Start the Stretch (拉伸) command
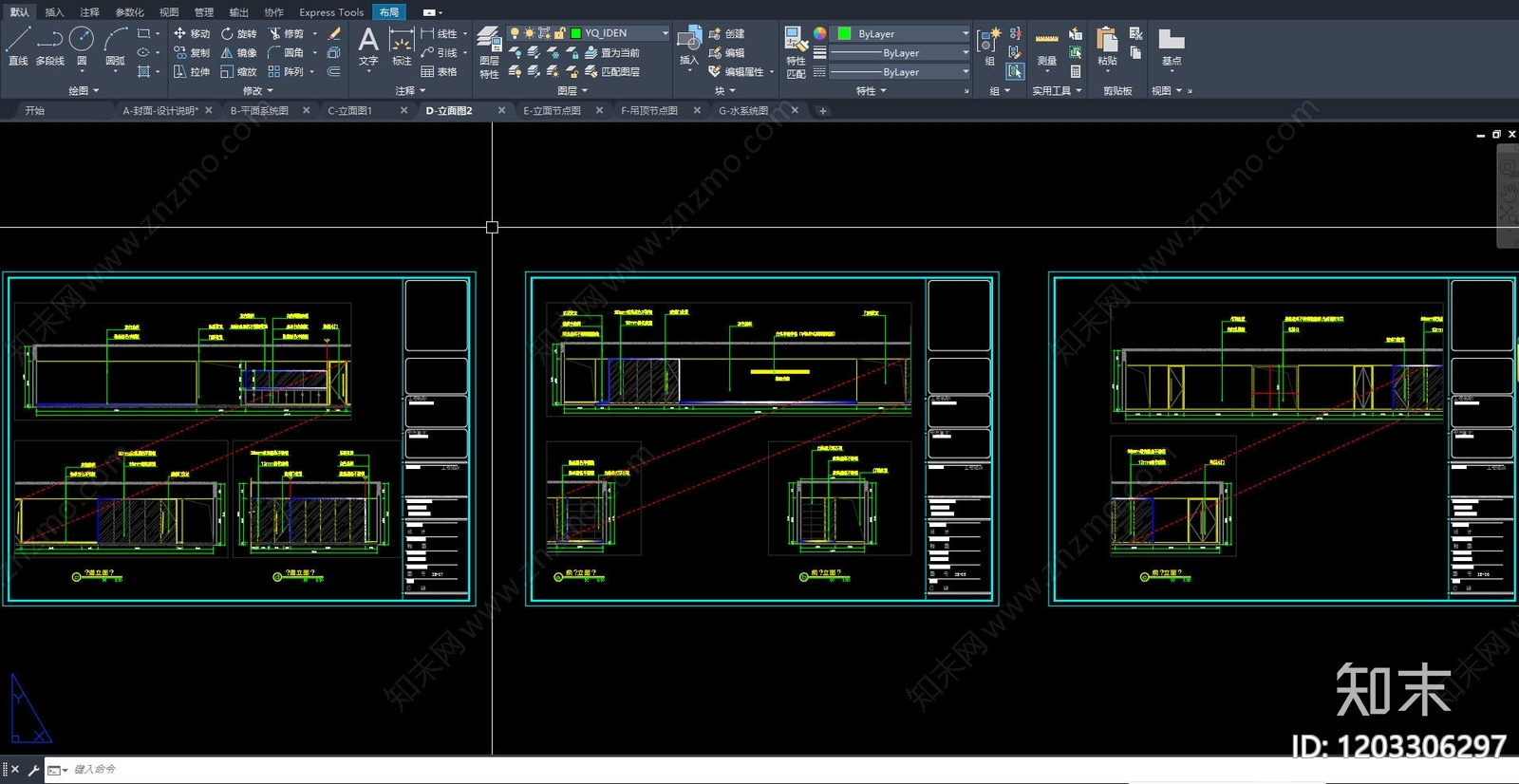 (x=192, y=71)
